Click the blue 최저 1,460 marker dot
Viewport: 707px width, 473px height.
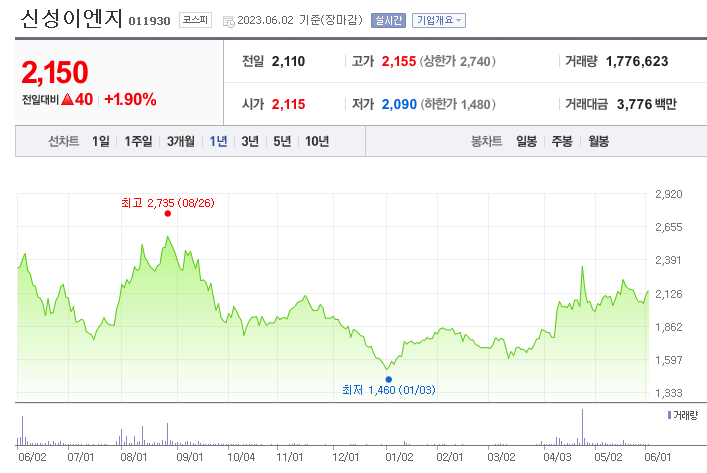[389, 379]
